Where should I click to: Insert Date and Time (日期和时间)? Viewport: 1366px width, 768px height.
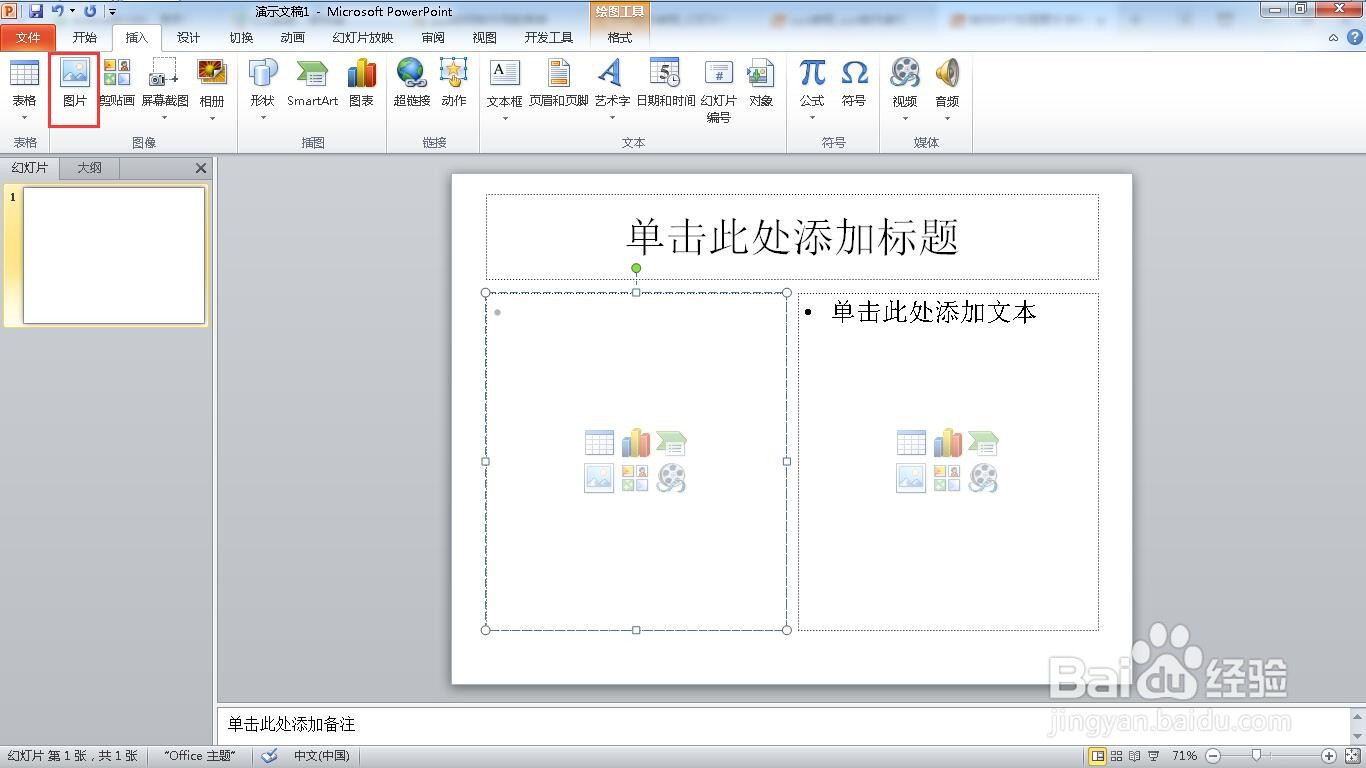pos(665,82)
